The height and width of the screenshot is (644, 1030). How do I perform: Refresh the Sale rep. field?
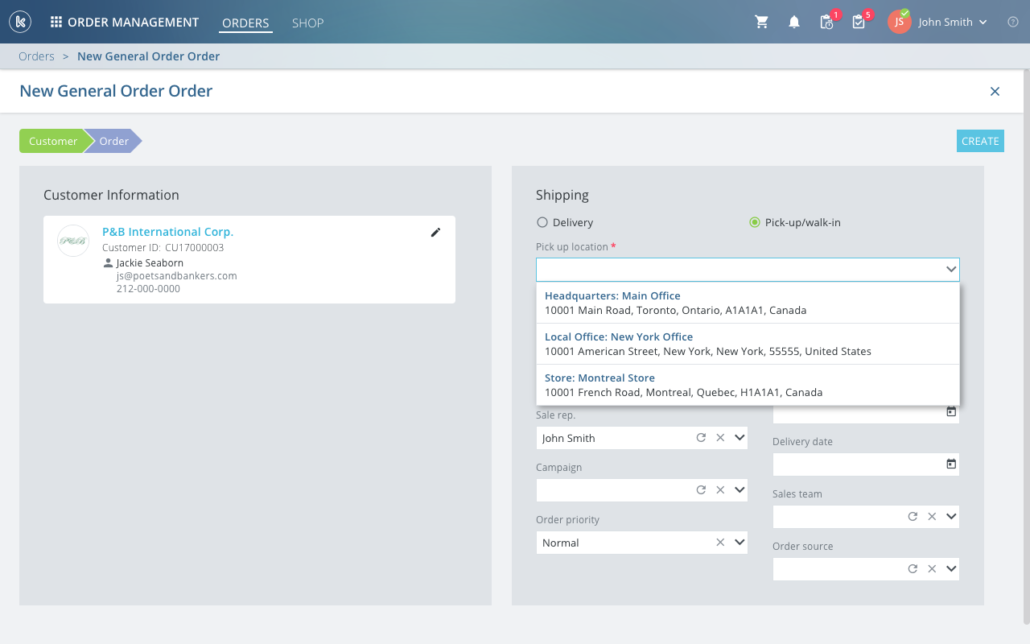coord(701,438)
